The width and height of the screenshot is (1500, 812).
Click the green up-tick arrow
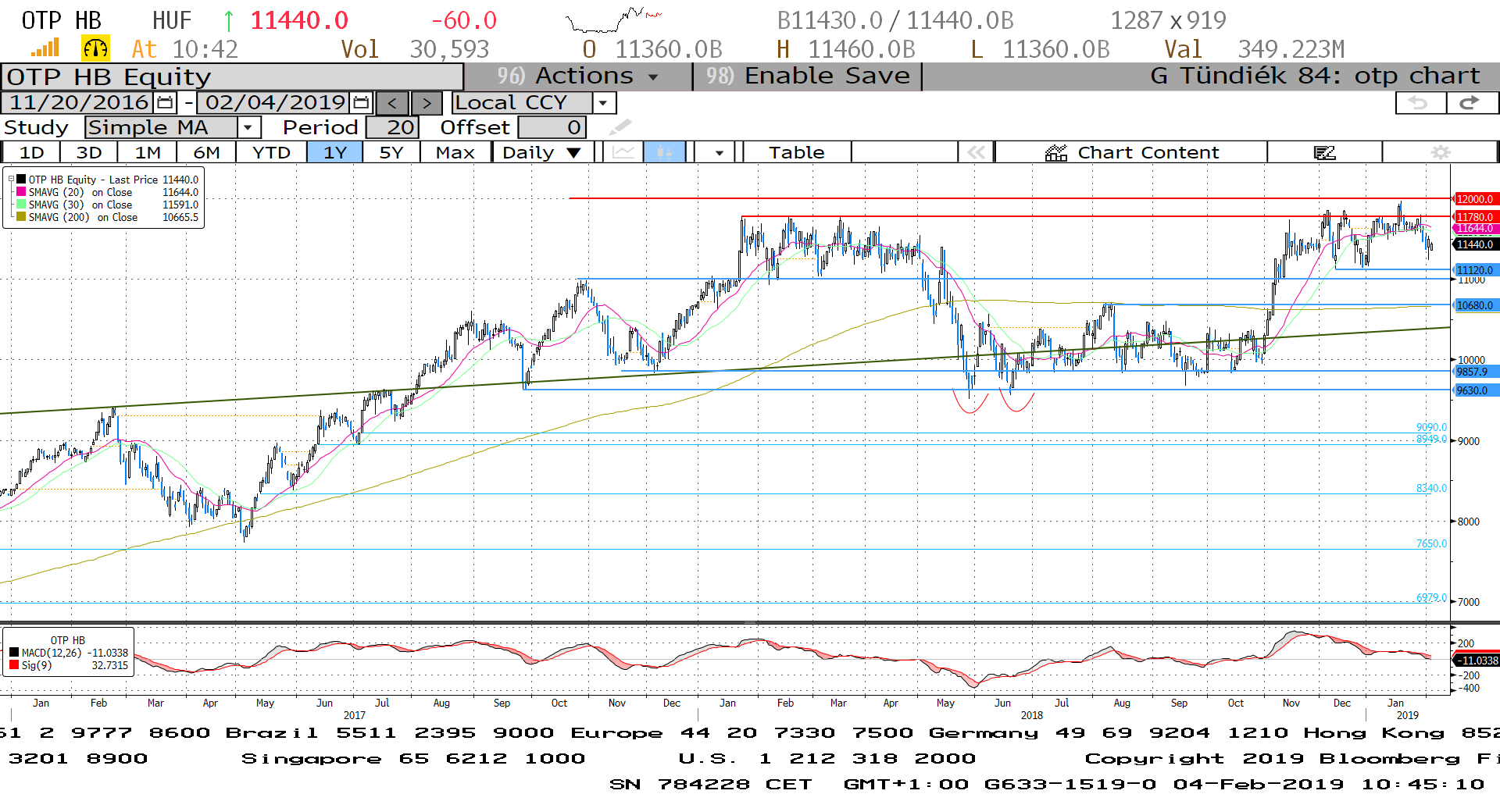coord(229,20)
